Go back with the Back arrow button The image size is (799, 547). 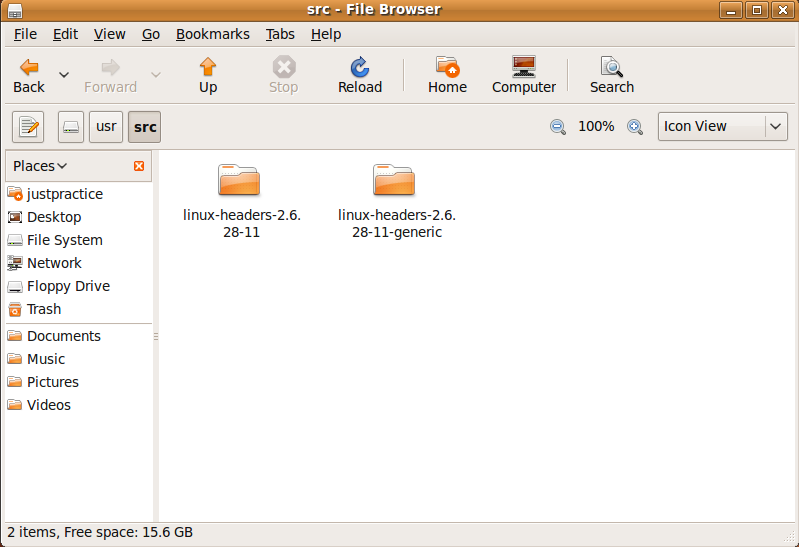tap(29, 75)
